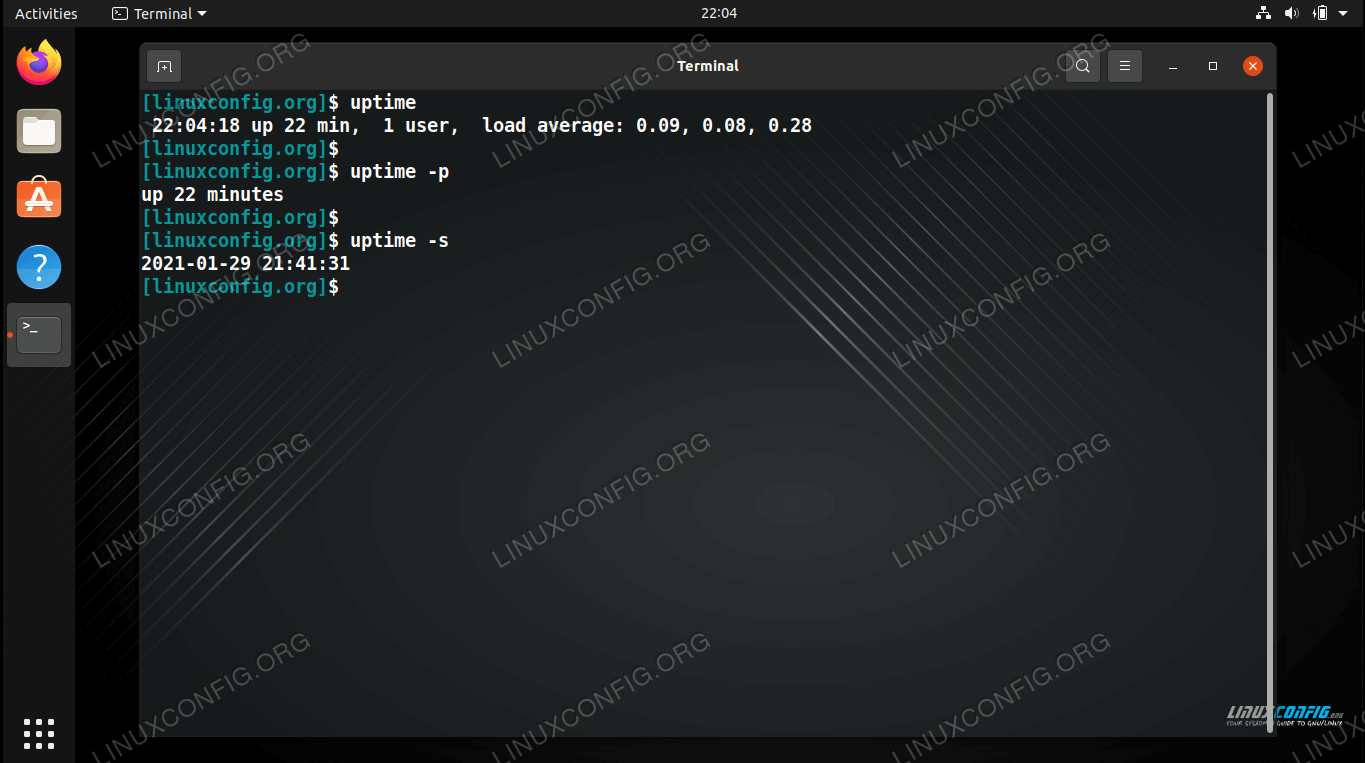Open the Activities overview
1365x763 pixels.
tap(46, 13)
